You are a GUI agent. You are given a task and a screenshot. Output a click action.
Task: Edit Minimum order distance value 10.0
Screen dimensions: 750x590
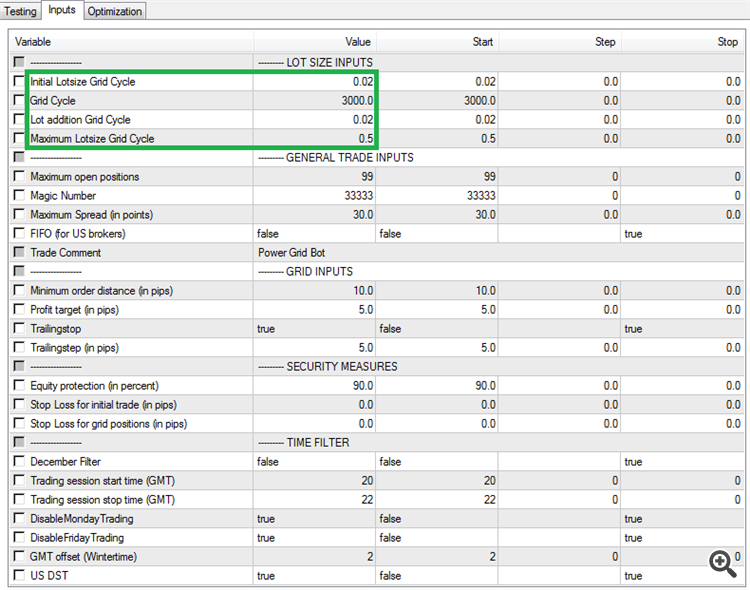(315, 290)
